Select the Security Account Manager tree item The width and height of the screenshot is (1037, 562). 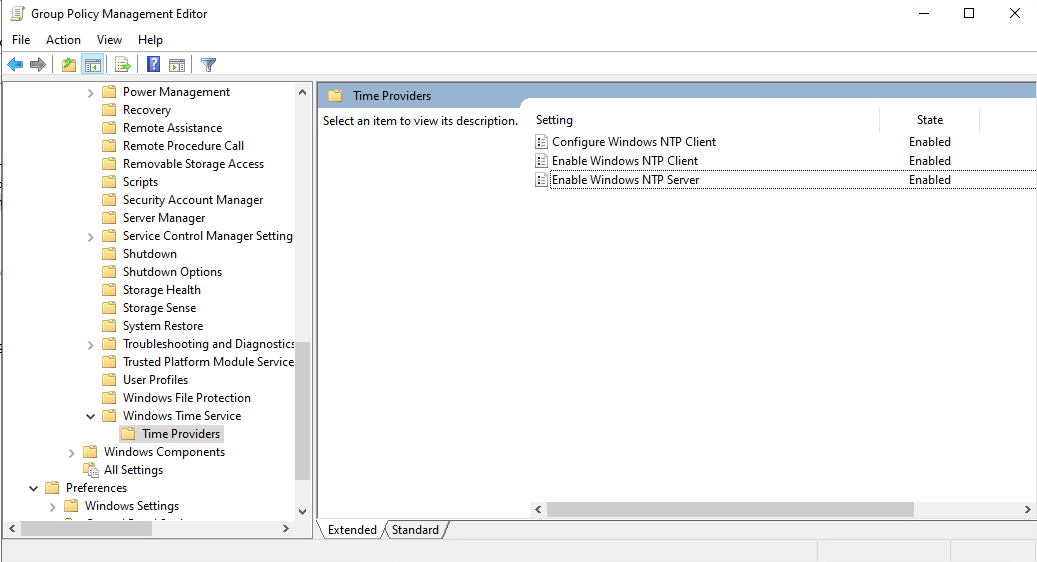point(192,200)
